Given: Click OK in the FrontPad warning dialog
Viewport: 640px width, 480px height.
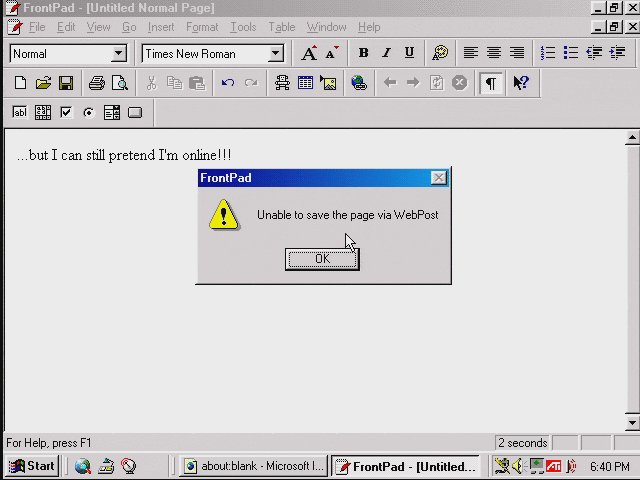Looking at the screenshot, I should tap(322, 259).
